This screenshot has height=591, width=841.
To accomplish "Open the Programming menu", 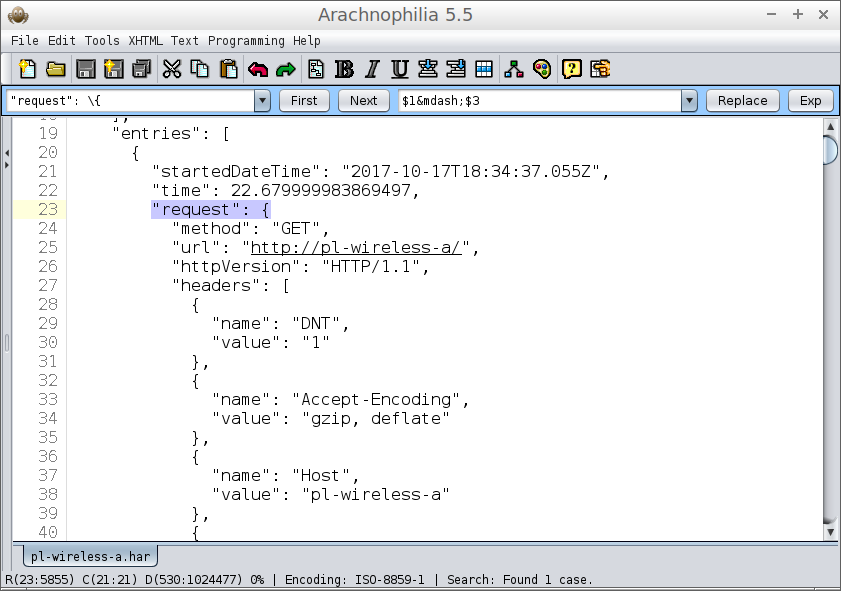I will pyautogui.click(x=247, y=41).
